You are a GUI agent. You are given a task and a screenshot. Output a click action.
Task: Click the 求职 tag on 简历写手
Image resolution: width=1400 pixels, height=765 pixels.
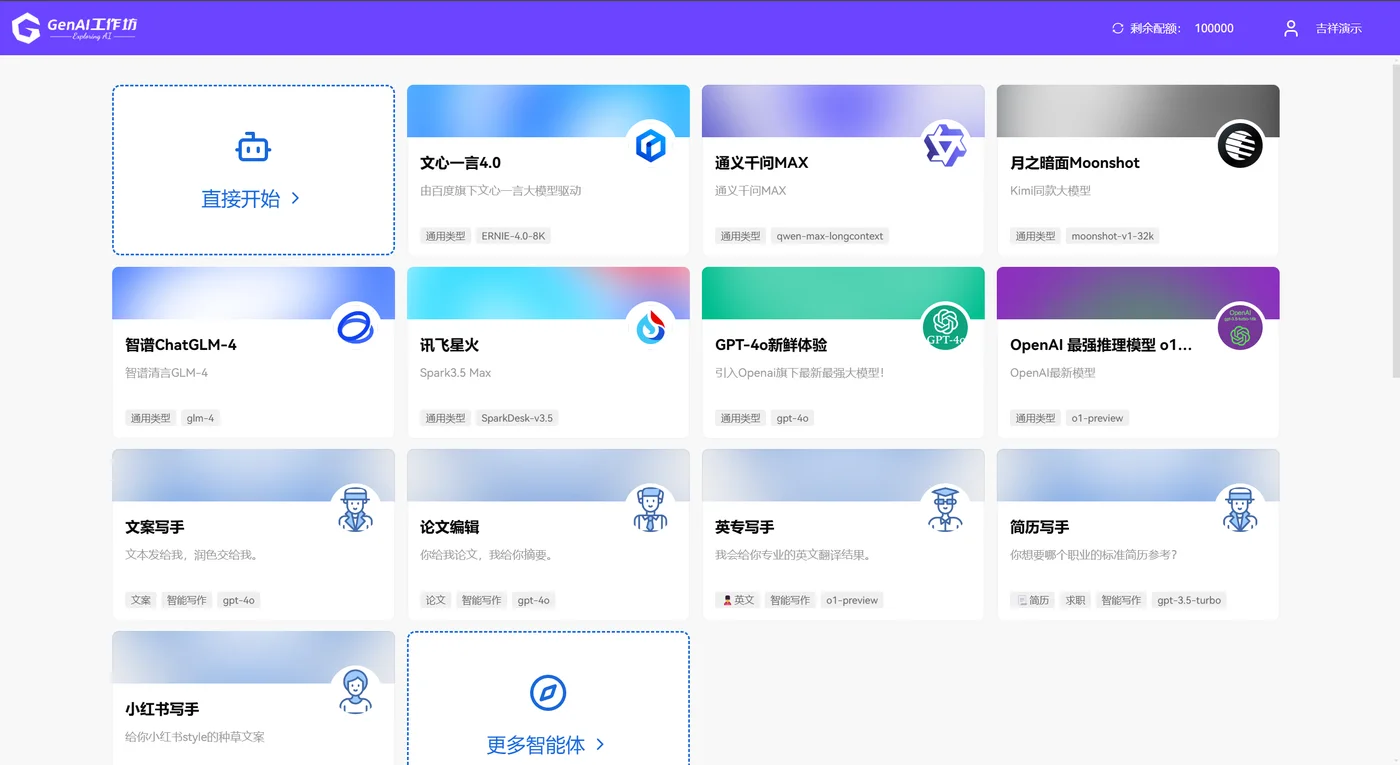point(1075,600)
